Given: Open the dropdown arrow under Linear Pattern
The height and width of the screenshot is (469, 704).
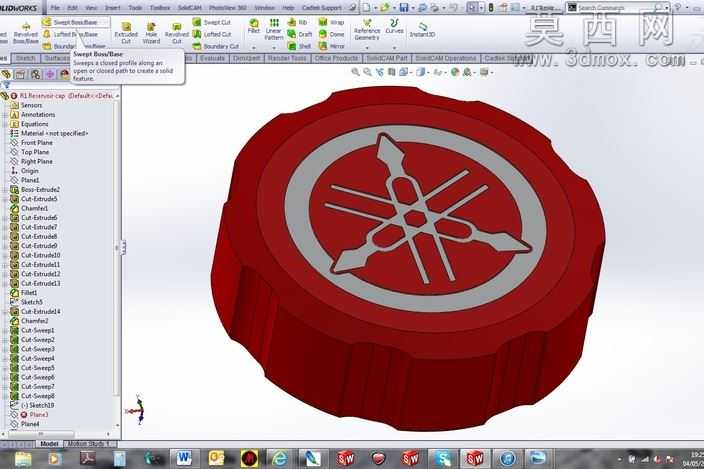Looking at the screenshot, I should click(x=273, y=48).
